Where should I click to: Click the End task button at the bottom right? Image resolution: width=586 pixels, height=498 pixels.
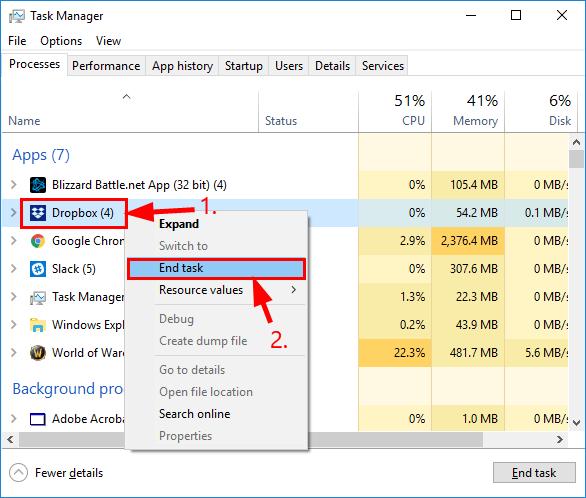tap(534, 473)
